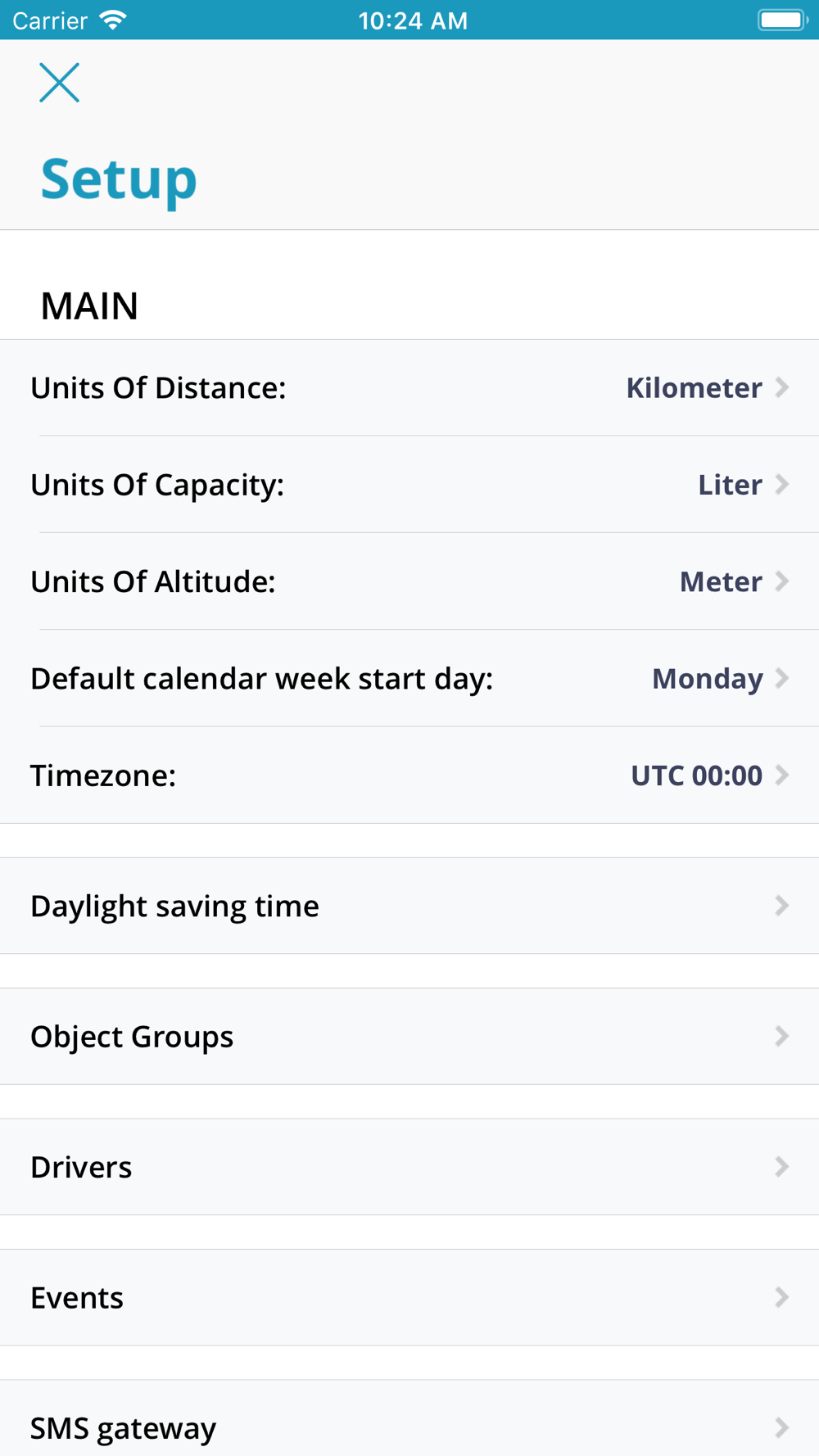This screenshot has width=819, height=1456.
Task: Tap the Wi-Fi icon in status bar
Action: tap(112, 20)
